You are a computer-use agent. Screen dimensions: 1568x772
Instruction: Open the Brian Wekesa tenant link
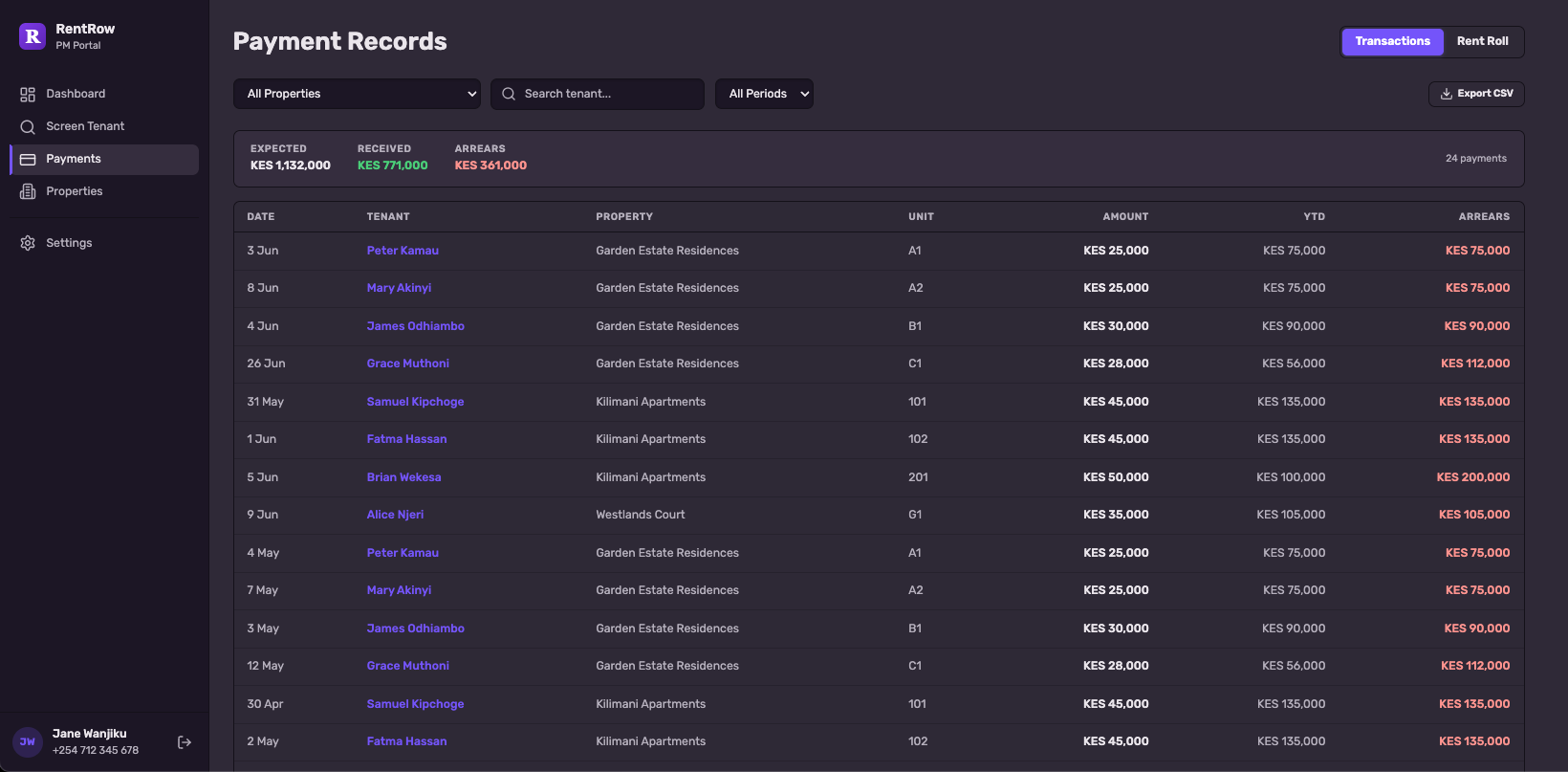point(404,477)
